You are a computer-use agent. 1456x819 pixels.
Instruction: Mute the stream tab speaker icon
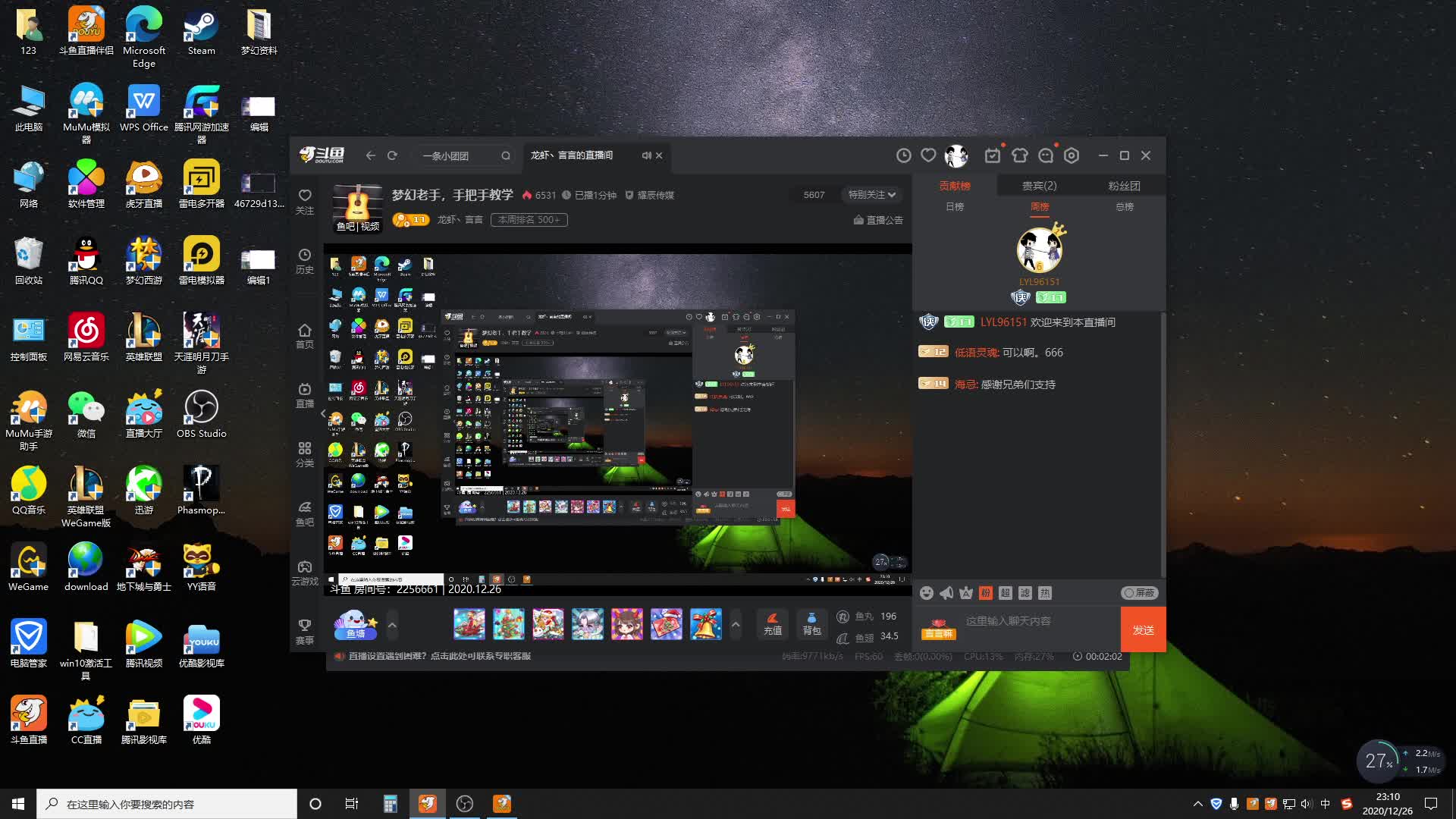(x=646, y=155)
